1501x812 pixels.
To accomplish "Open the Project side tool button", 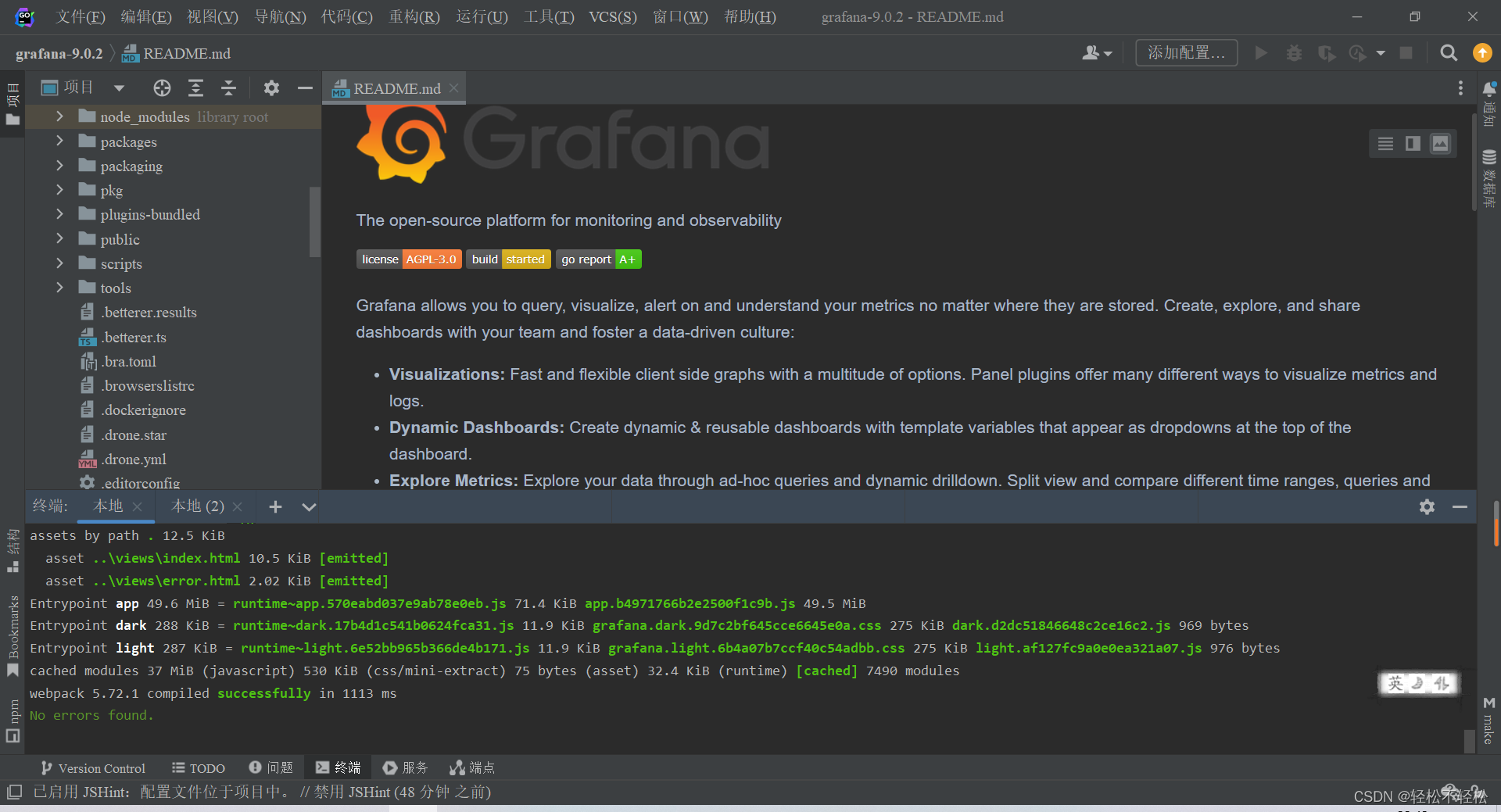I will coord(13,104).
